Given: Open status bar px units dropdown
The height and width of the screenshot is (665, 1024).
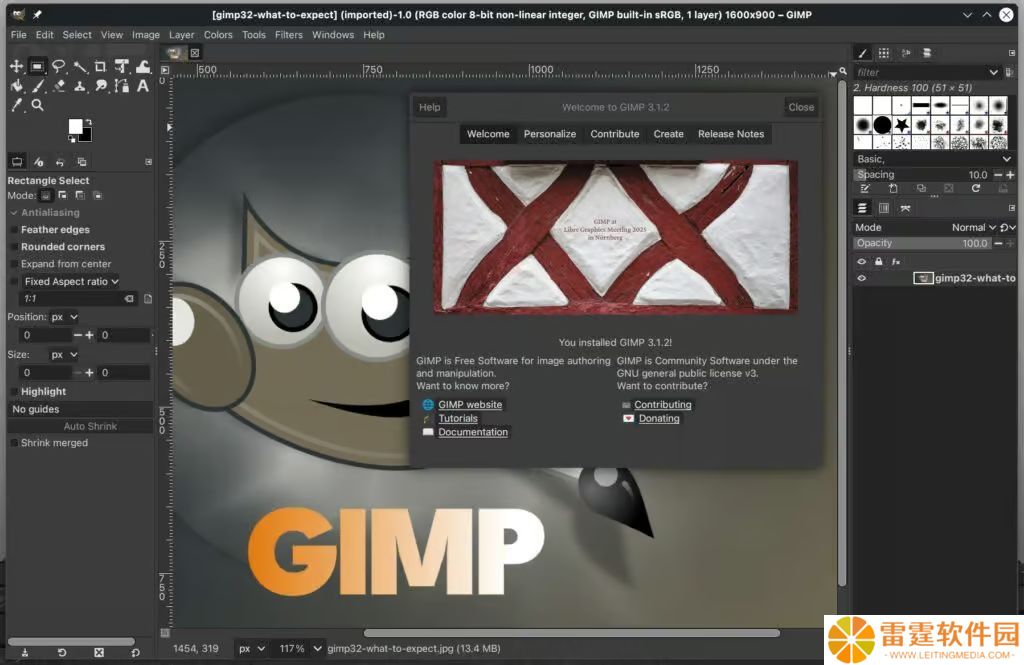Looking at the screenshot, I should (251, 649).
